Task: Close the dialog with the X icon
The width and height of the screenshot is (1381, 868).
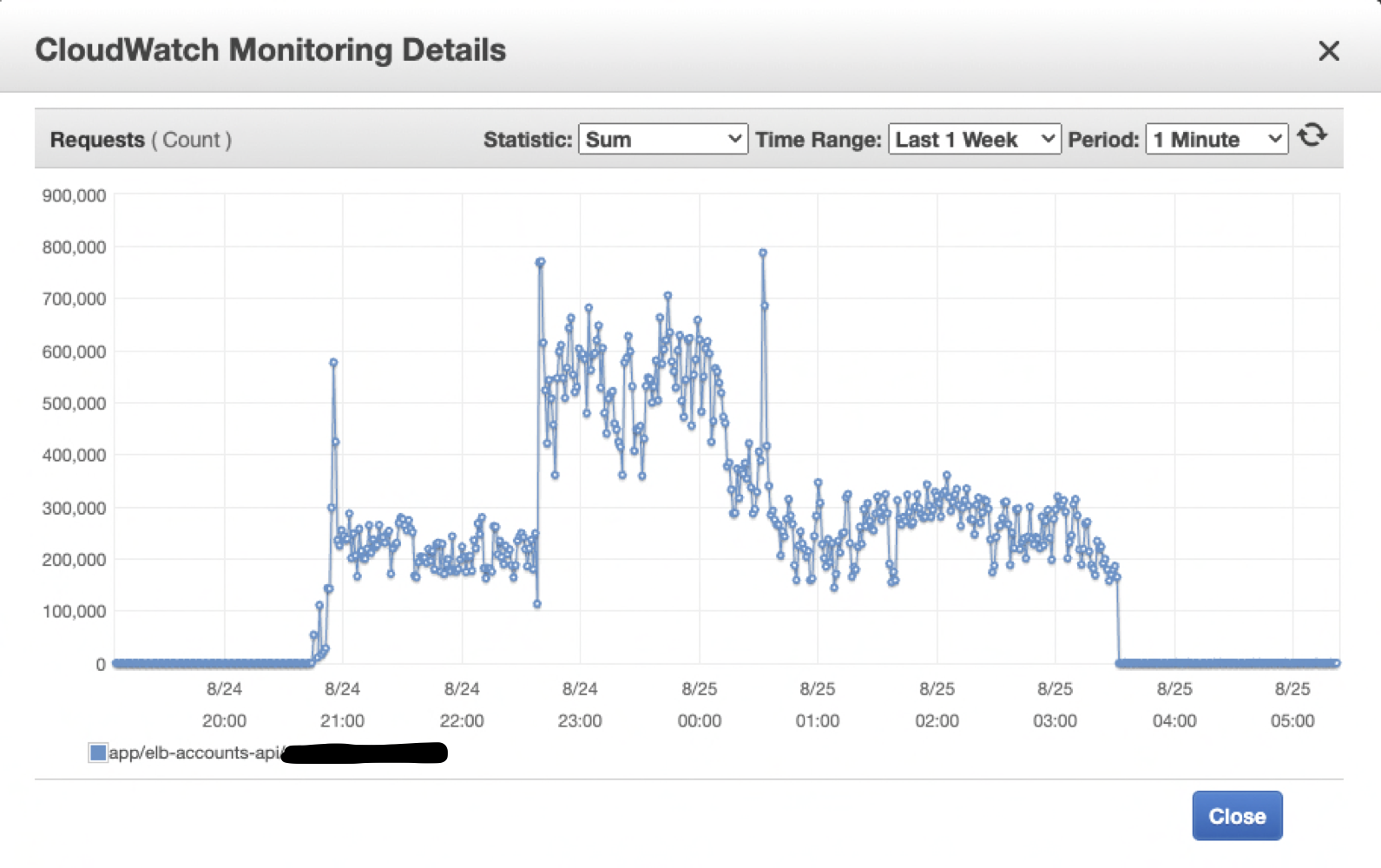Action: pos(1328,51)
